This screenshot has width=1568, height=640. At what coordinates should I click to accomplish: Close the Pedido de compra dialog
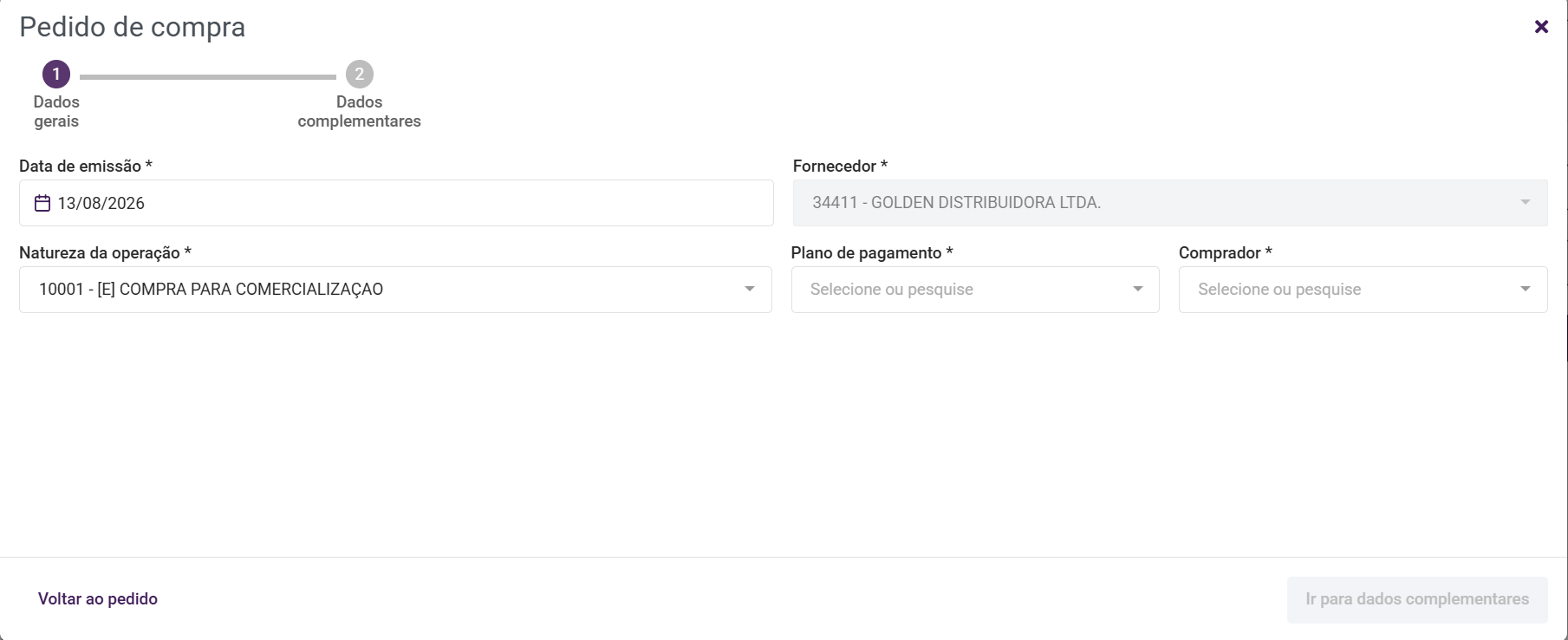point(1541,27)
